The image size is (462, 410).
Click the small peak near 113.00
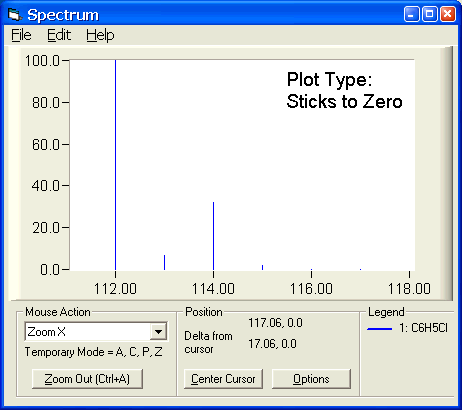164,263
